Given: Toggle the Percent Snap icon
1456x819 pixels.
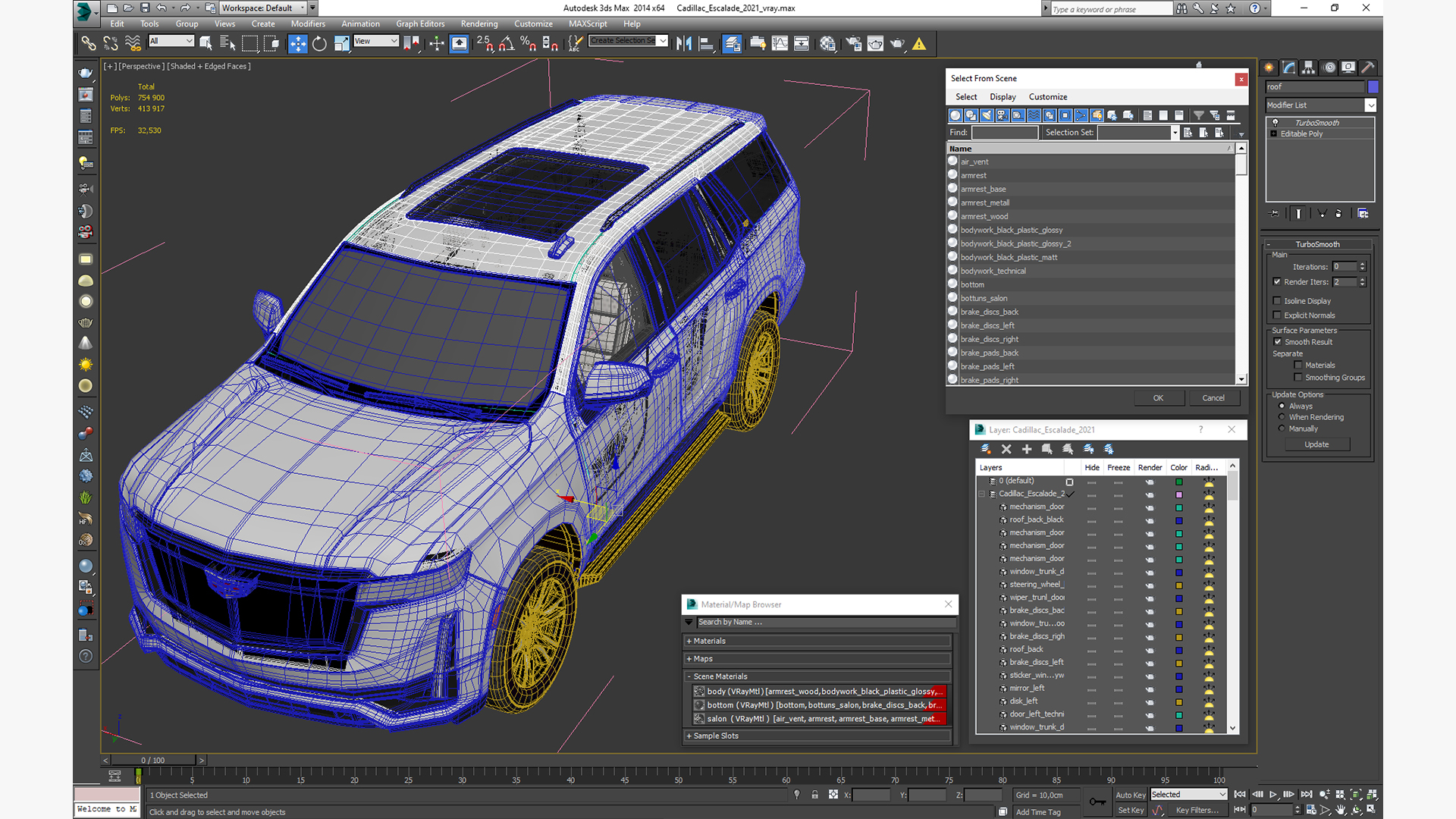Looking at the screenshot, I should point(529,44).
